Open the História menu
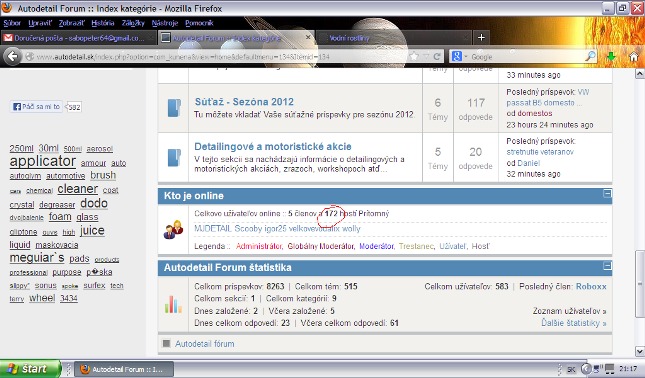This screenshot has width=645, height=378. pos(103,23)
